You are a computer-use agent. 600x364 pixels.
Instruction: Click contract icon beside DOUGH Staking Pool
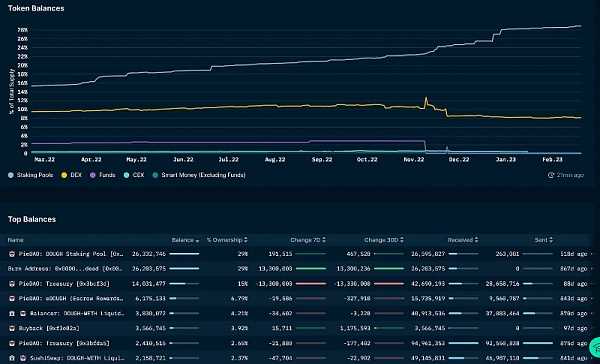point(12,254)
